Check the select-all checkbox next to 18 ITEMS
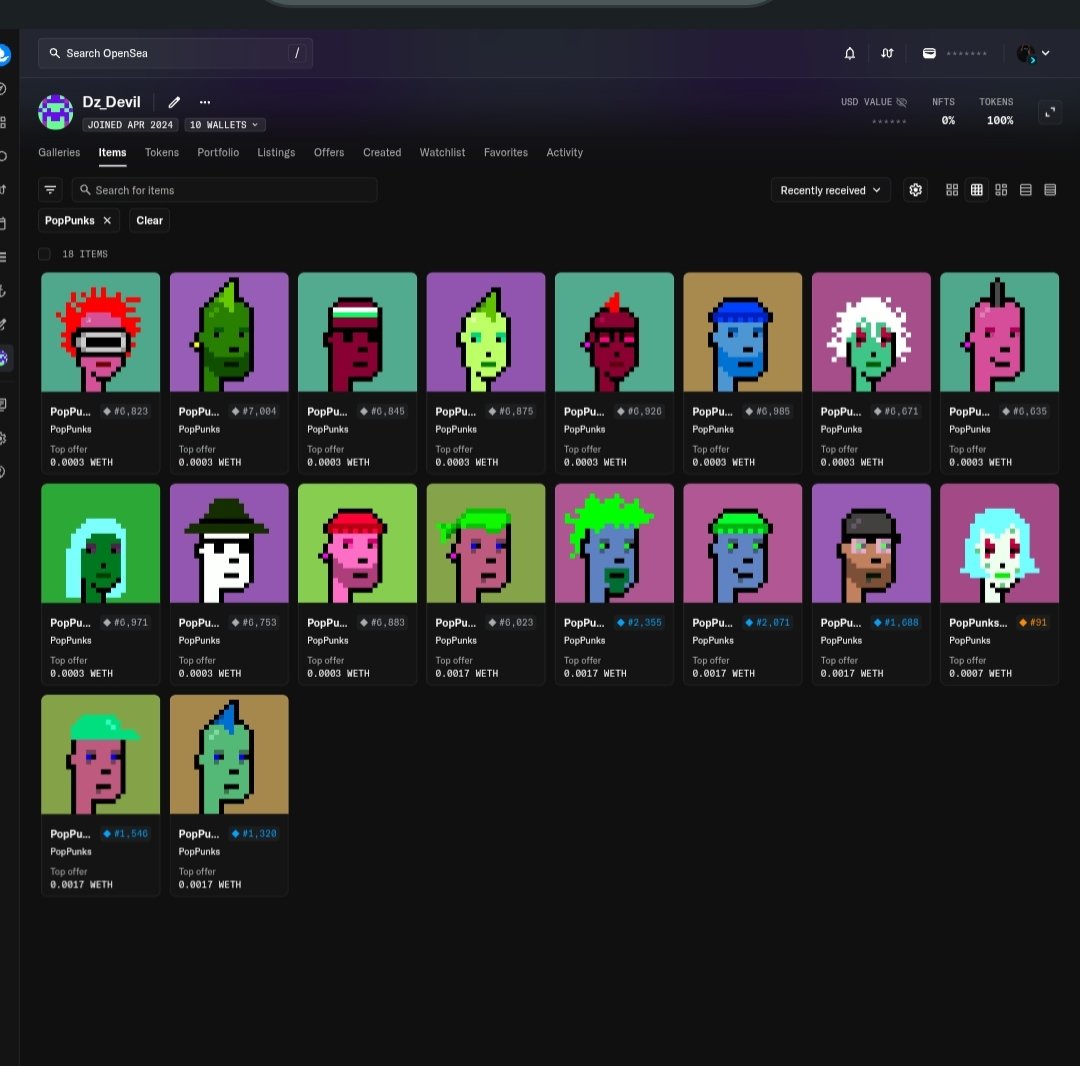 pyautogui.click(x=44, y=254)
